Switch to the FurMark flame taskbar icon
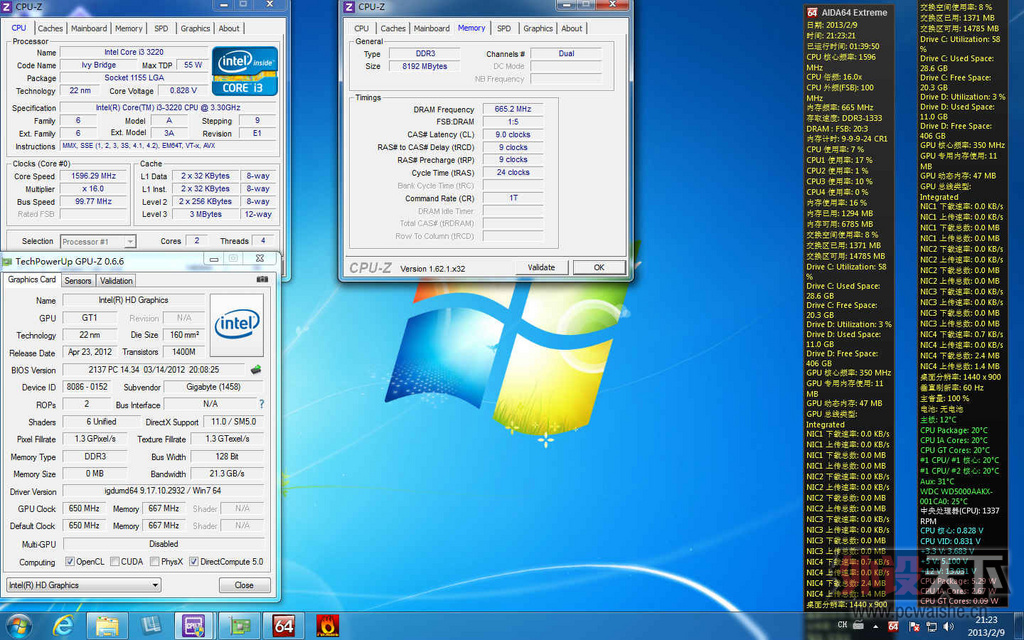This screenshot has width=1024, height=640. tap(327, 626)
